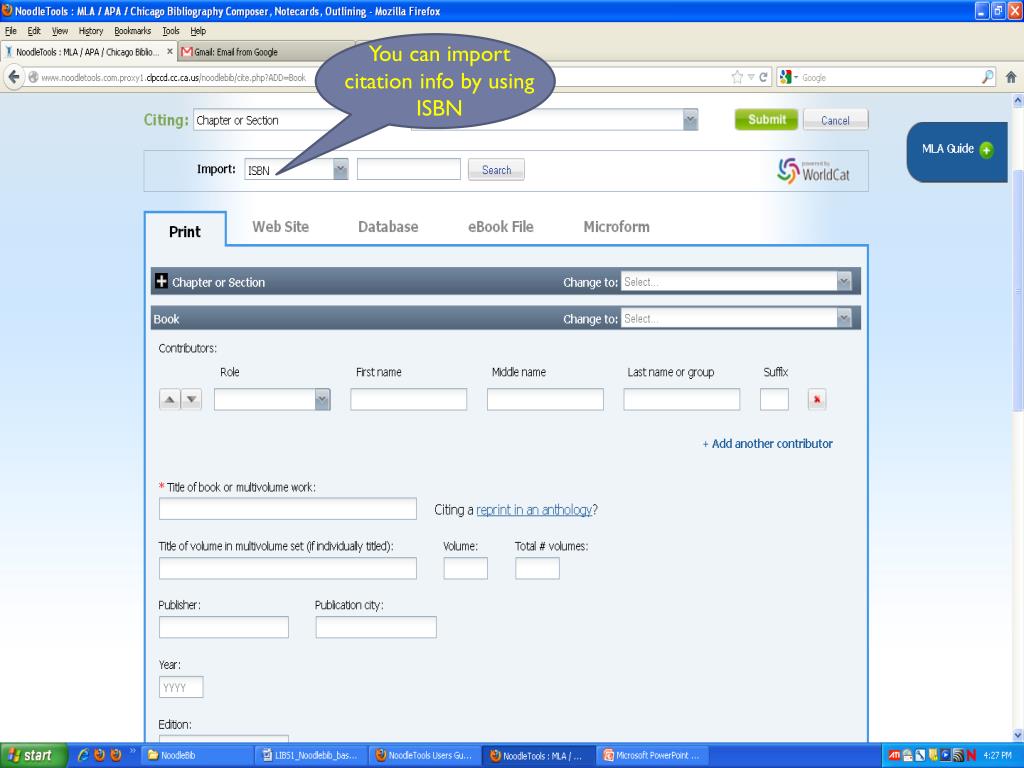The width and height of the screenshot is (1024, 768).
Task: Click the First name field
Action: pyautogui.click(x=409, y=399)
